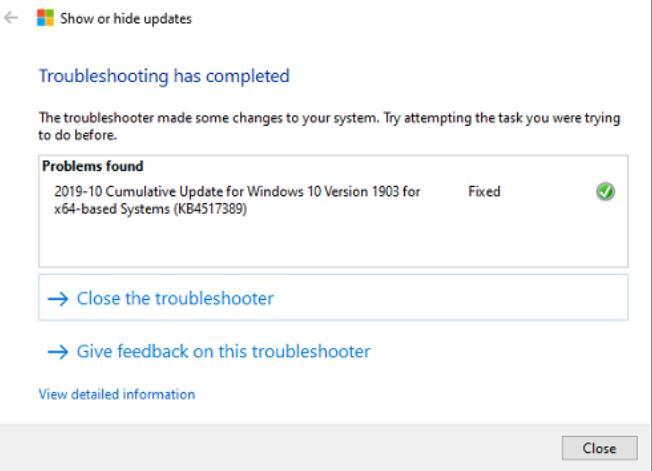Click empty space in Problems found list
Screen dimensions: 652x471
point(330,245)
